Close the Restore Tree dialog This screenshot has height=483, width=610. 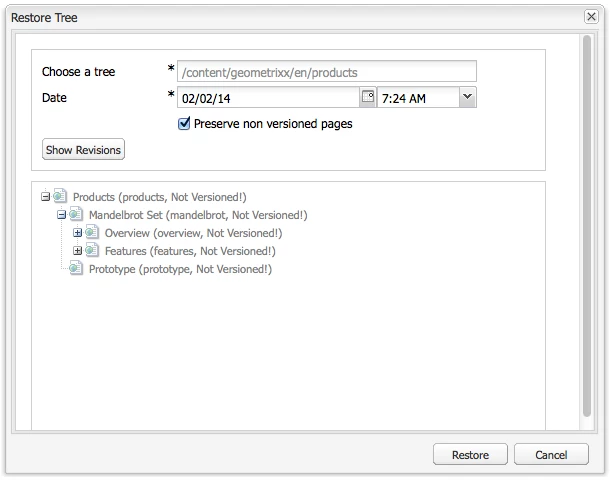tap(591, 17)
